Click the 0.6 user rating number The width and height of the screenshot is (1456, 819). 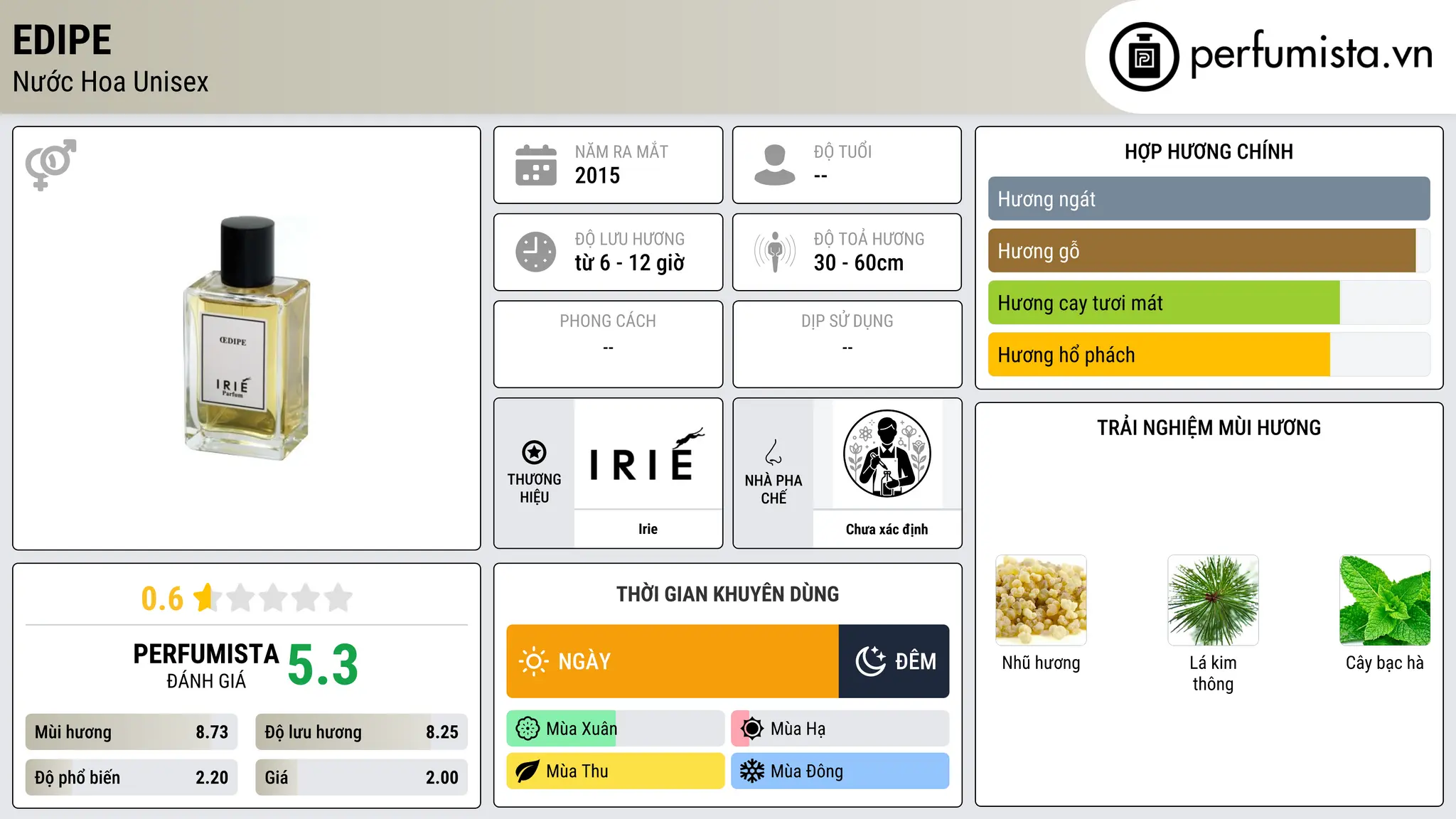pos(162,599)
